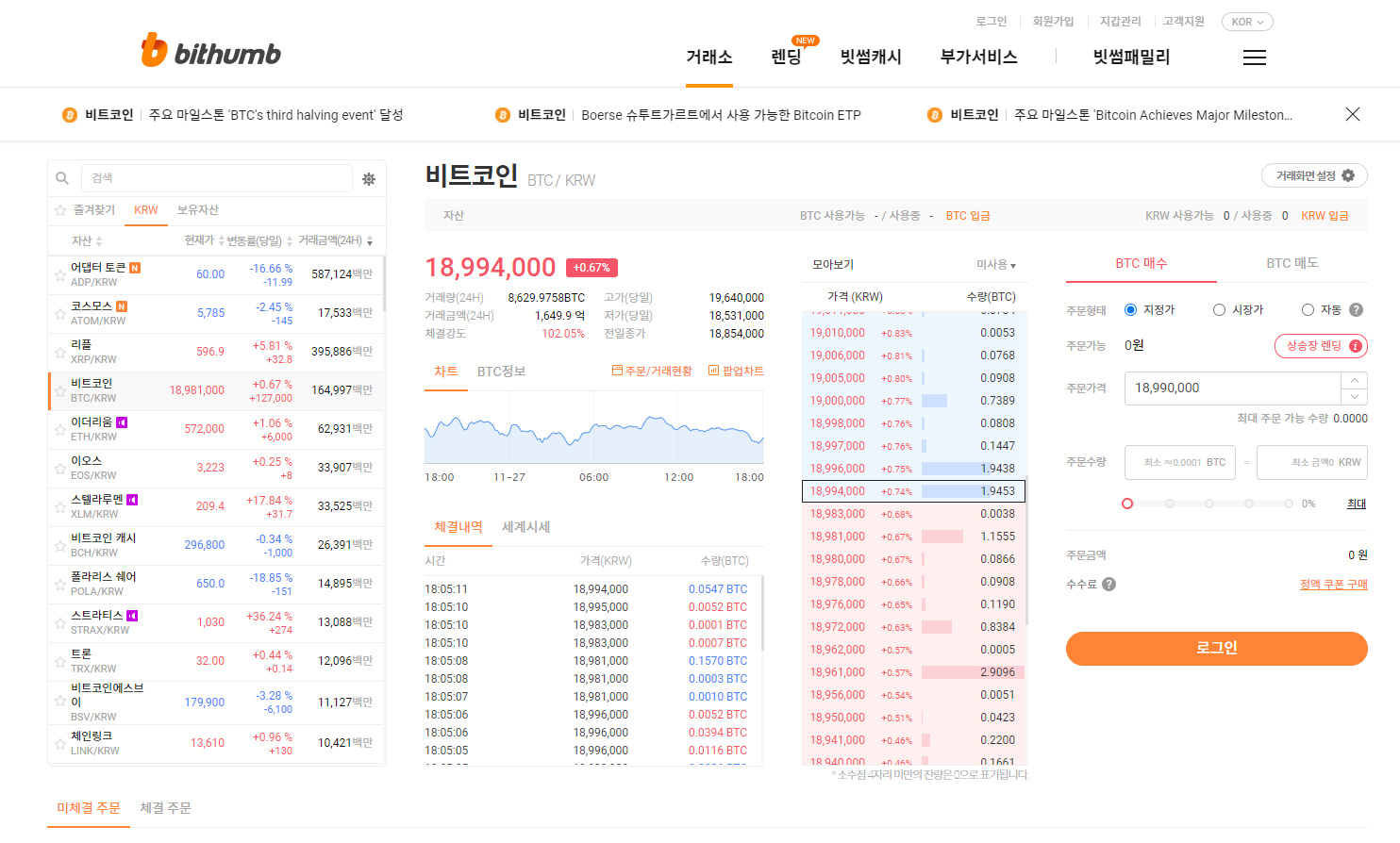Image resolution: width=1400 pixels, height=843 pixels.
Task: Click the bitcoin price chart
Action: (594, 429)
